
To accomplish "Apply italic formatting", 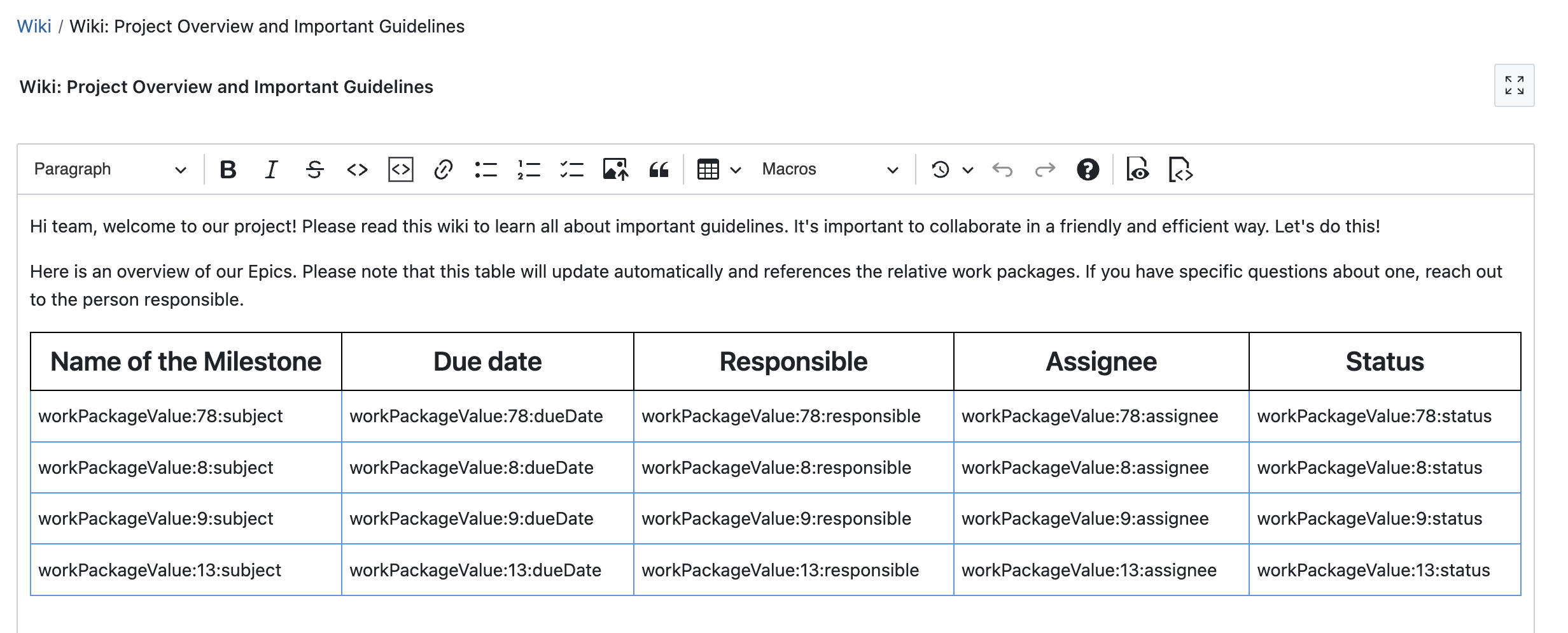I will click(270, 169).
